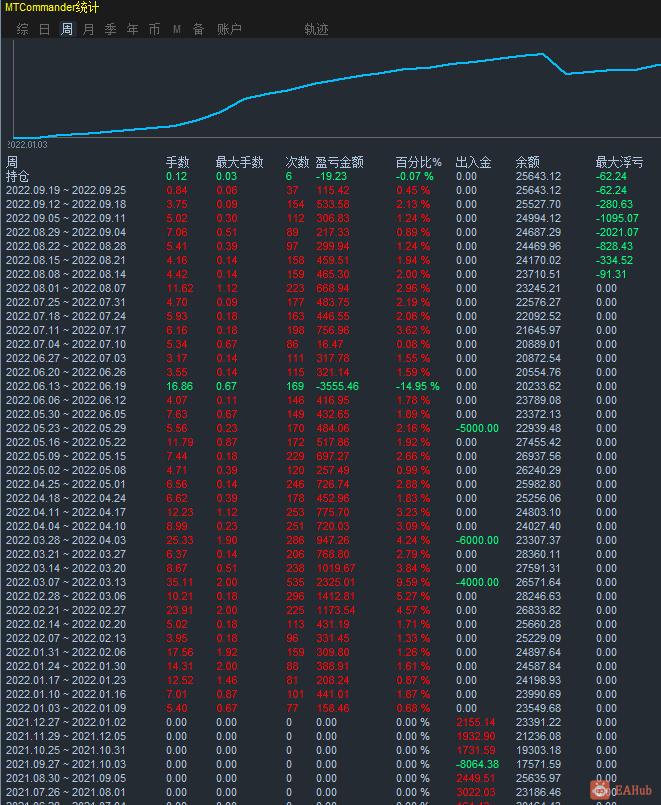Switch to the 季 quarterly tab
The height and width of the screenshot is (805, 661).
(x=111, y=29)
